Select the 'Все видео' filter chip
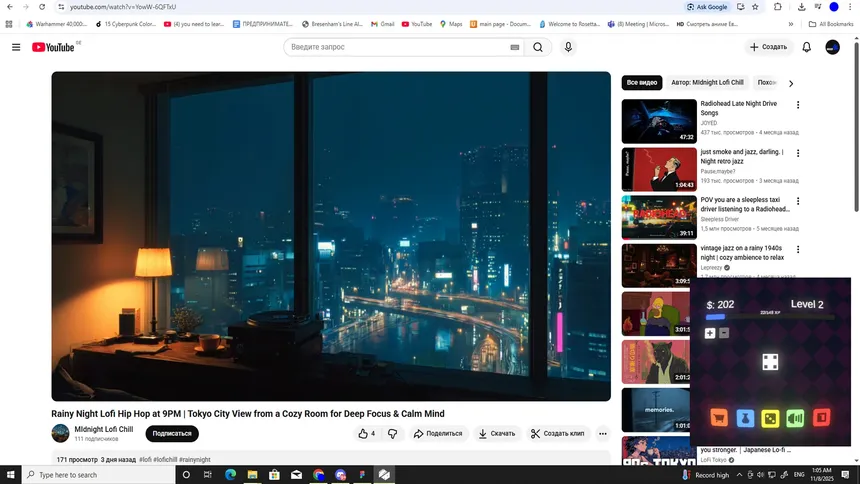The width and height of the screenshot is (860, 484). pyautogui.click(x=642, y=83)
